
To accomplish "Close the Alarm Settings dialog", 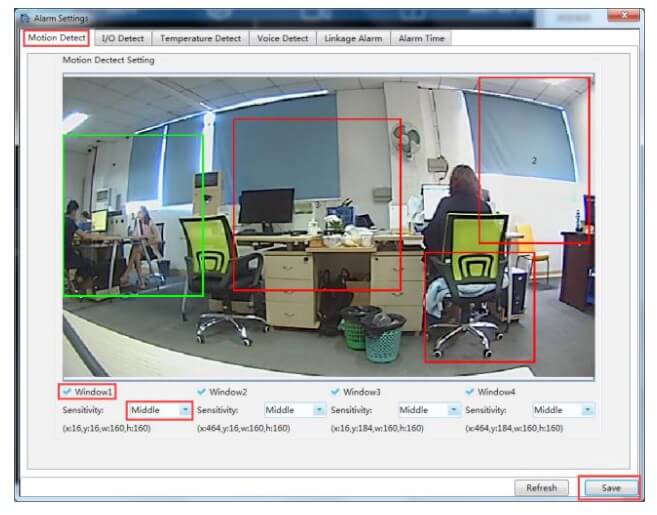I will click(623, 16).
